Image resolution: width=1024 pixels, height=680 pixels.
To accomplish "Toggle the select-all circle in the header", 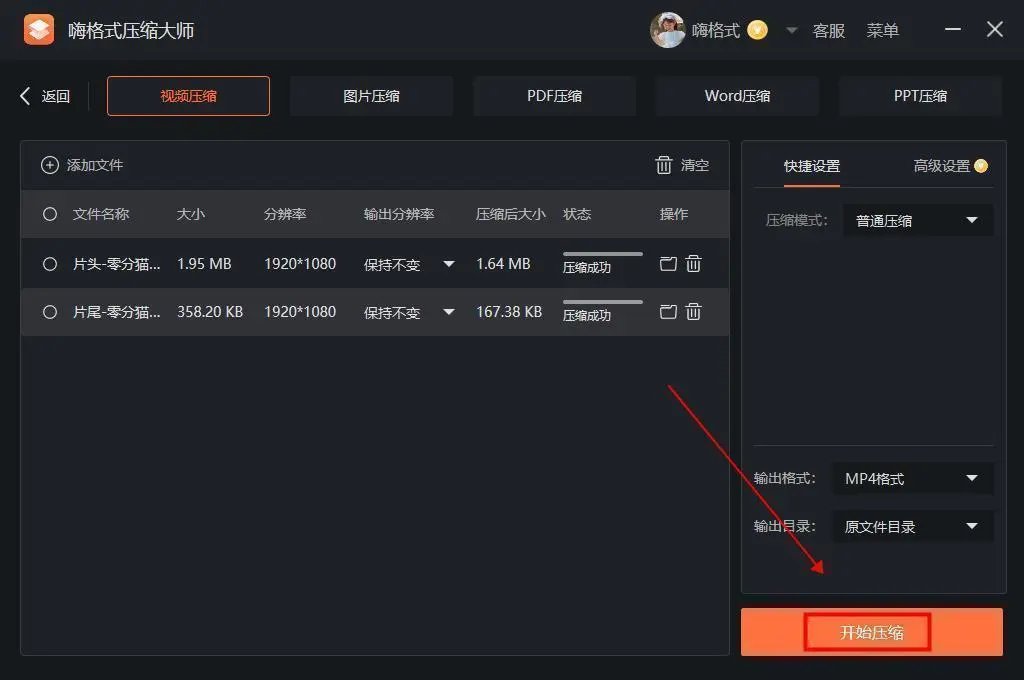I will click(49, 214).
